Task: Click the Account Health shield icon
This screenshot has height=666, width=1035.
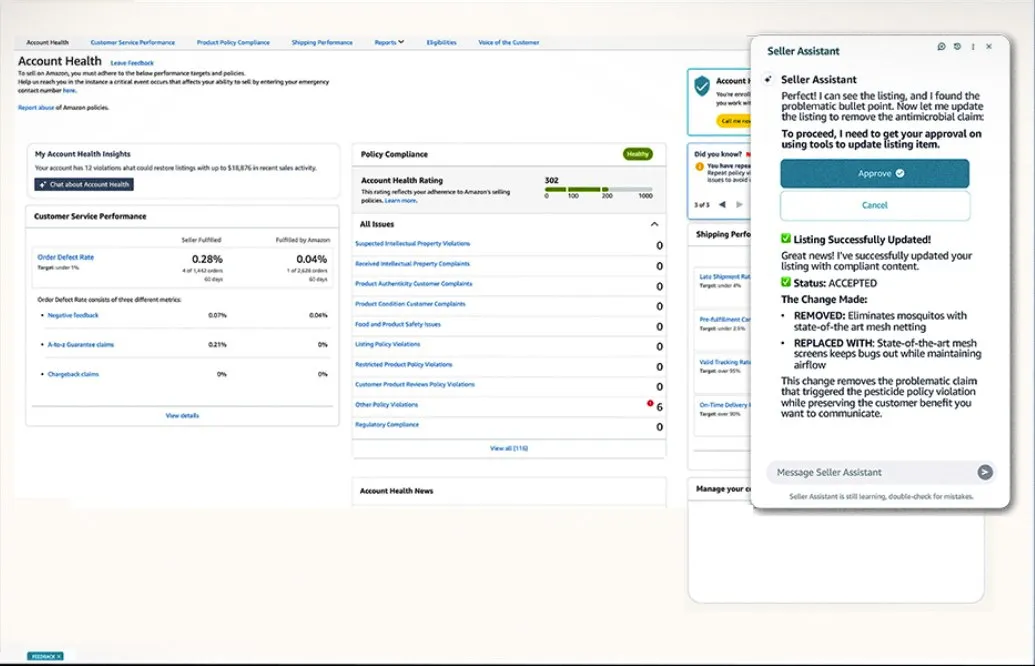Action: (x=702, y=86)
